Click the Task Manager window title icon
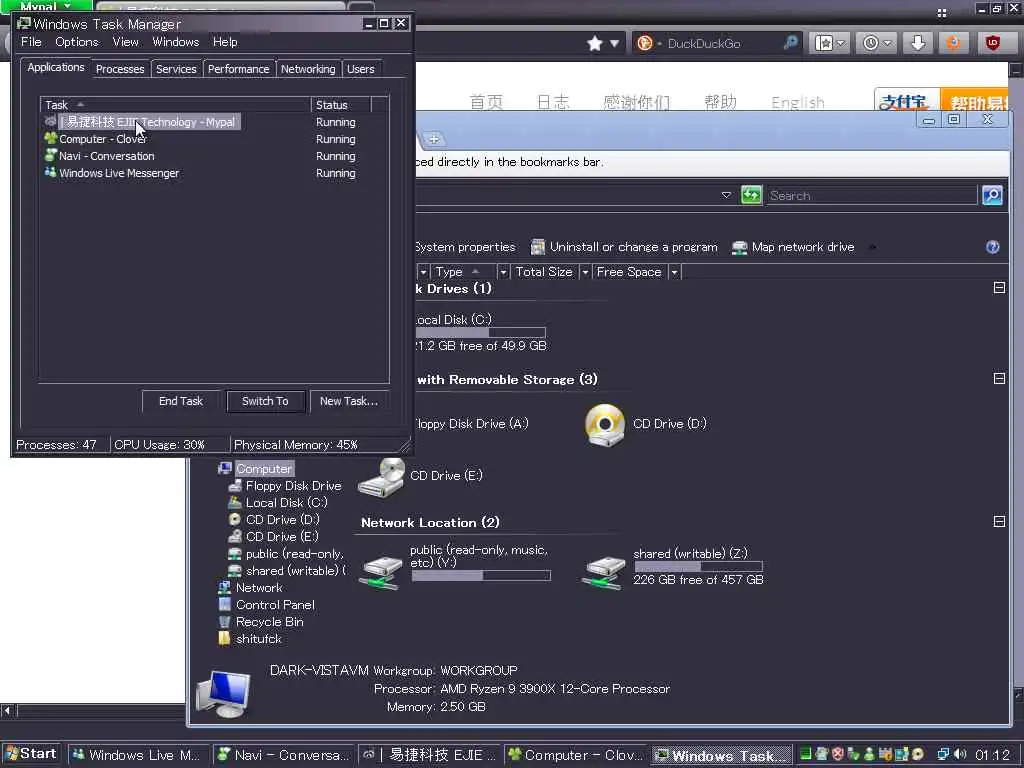 click(x=24, y=24)
